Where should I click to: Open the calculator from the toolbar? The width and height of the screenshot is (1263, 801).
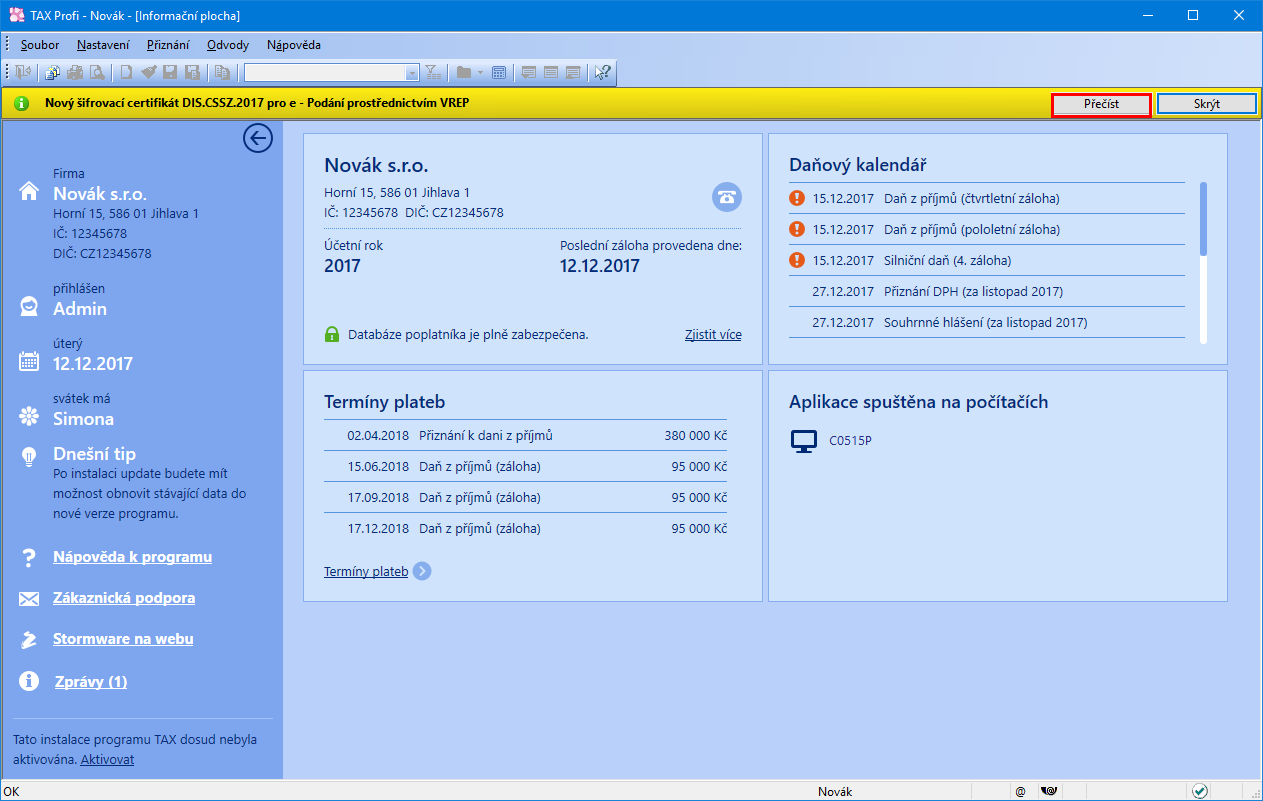[498, 72]
